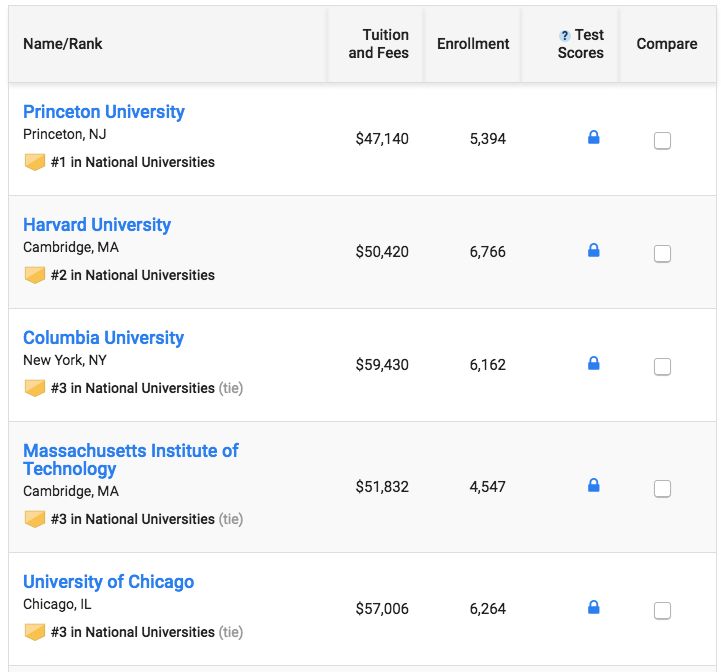Click Harvard University's test scores lock icon
721x672 pixels.
point(593,251)
